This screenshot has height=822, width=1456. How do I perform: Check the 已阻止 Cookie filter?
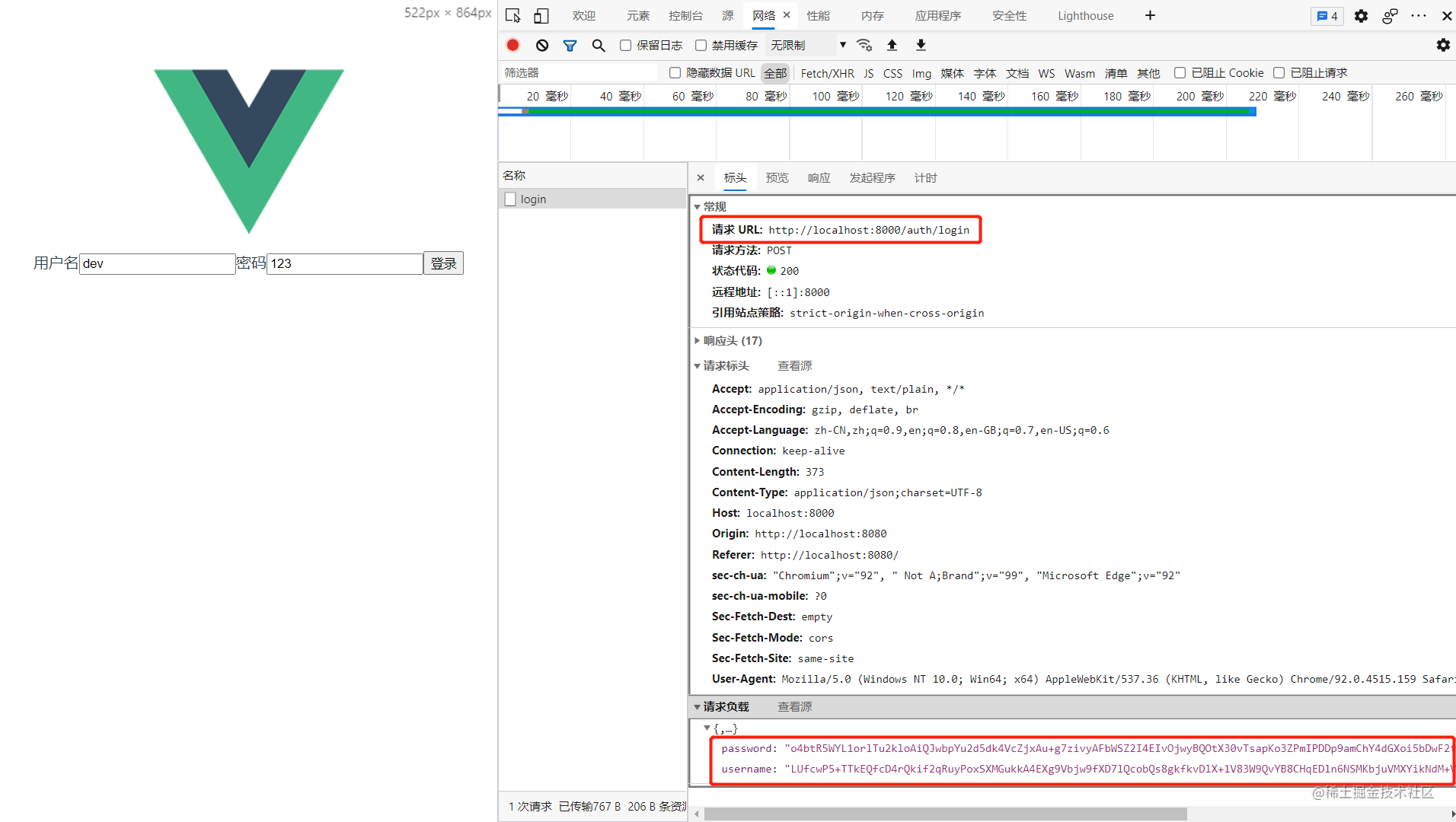(1180, 73)
